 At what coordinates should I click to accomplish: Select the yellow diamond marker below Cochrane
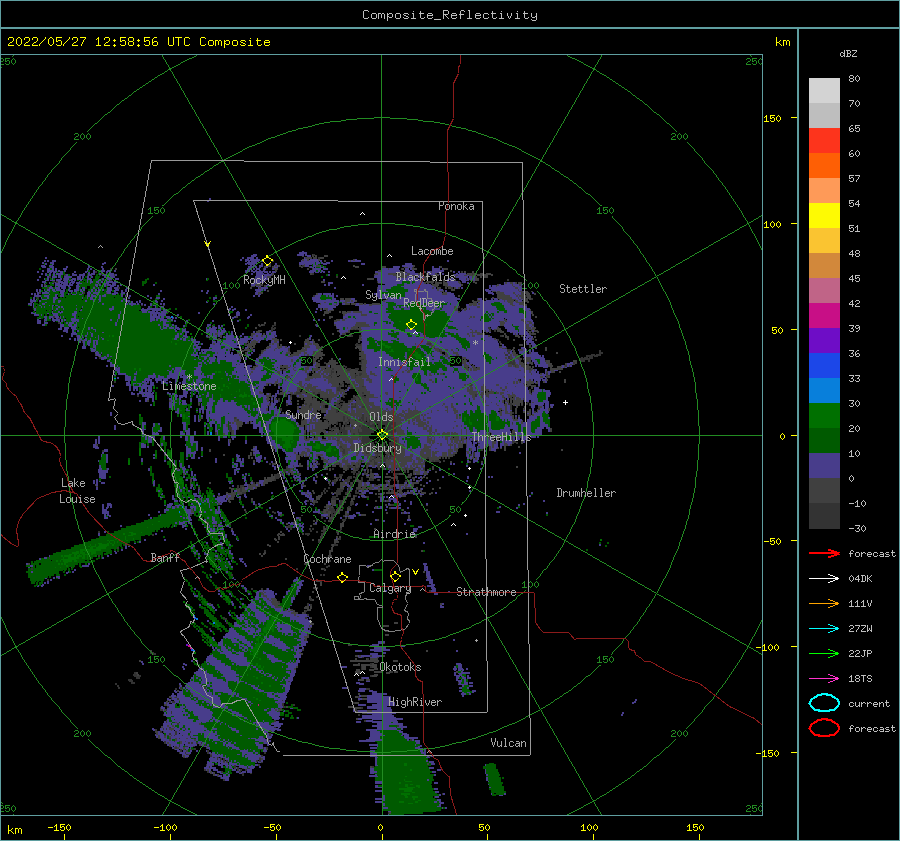click(x=342, y=577)
